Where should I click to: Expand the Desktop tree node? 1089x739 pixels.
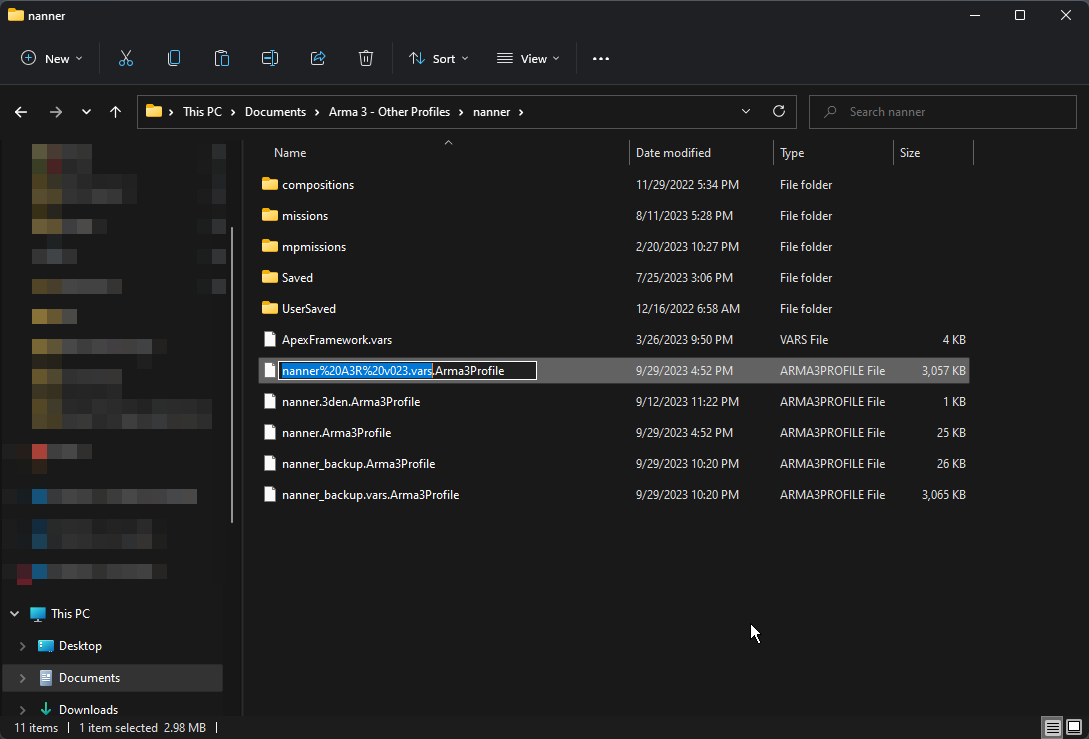point(22,646)
